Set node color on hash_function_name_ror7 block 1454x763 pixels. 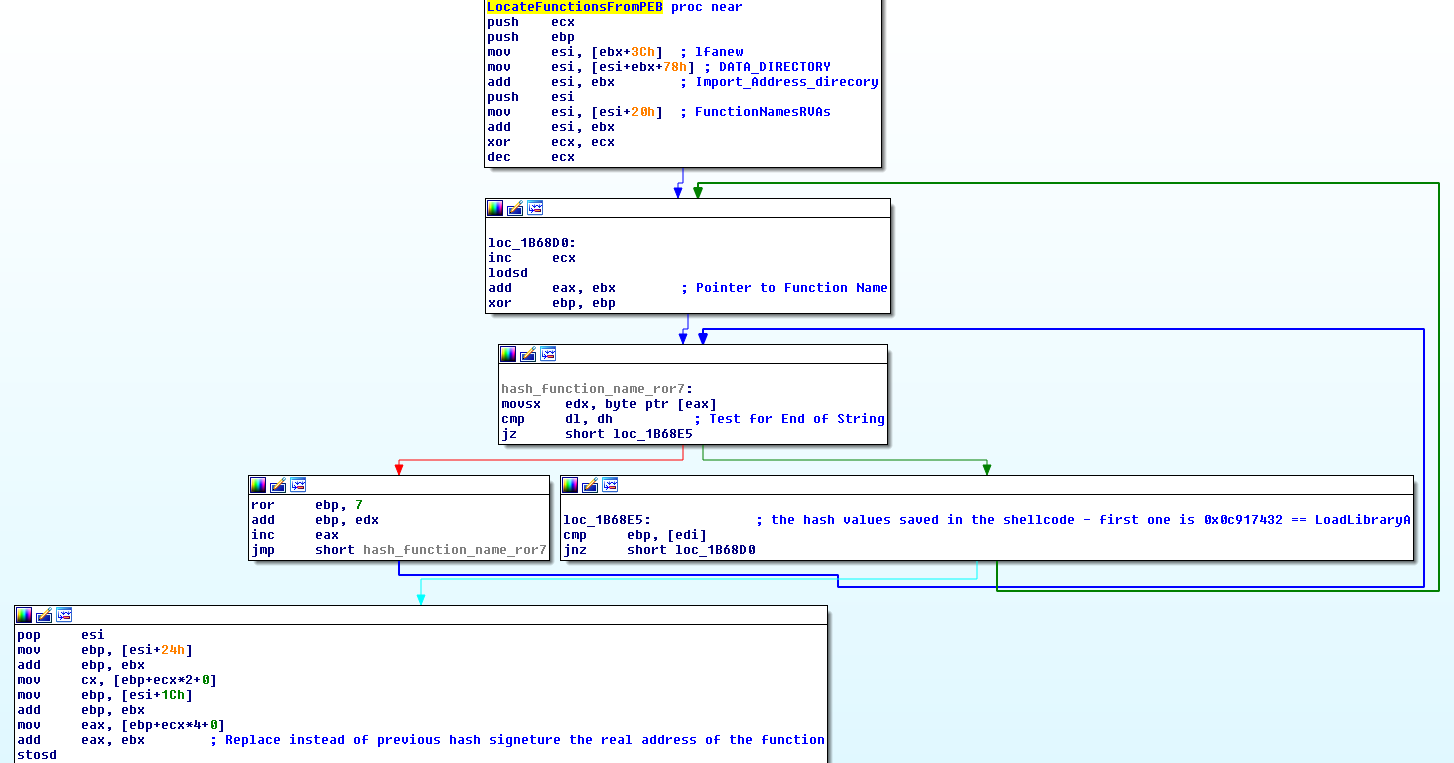[508, 354]
